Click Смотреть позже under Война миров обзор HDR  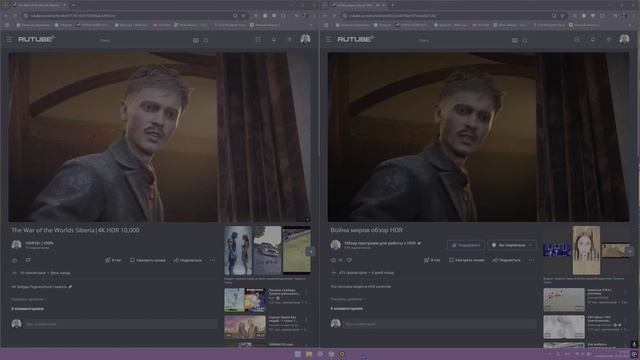click(x=467, y=260)
